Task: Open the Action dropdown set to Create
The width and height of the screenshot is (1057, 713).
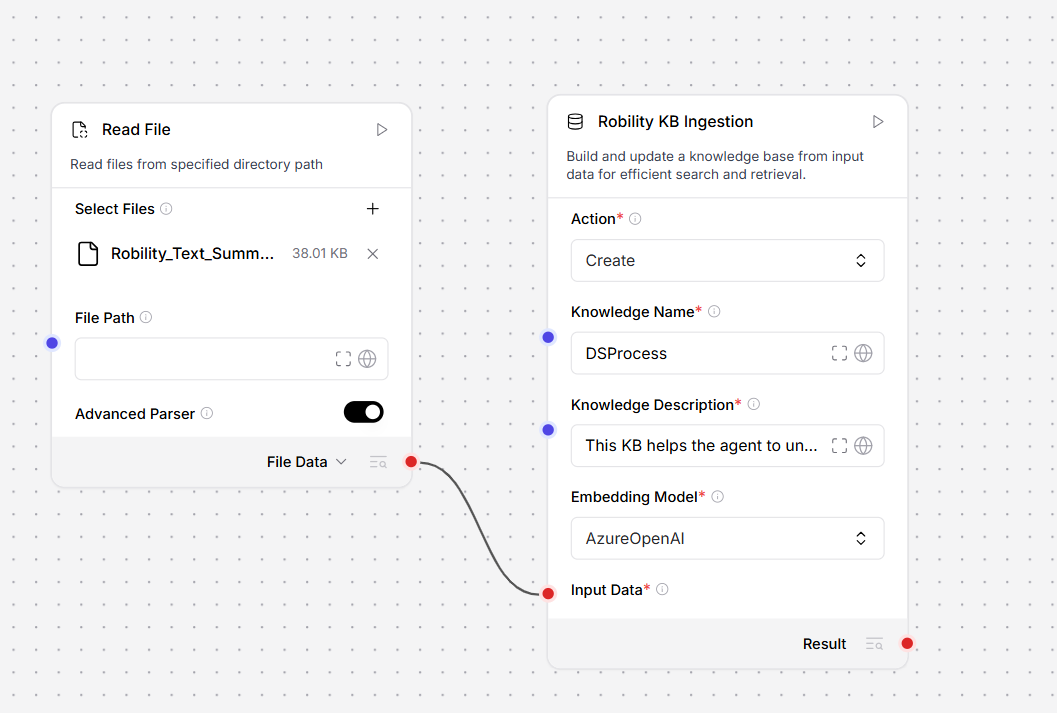Action: point(727,261)
